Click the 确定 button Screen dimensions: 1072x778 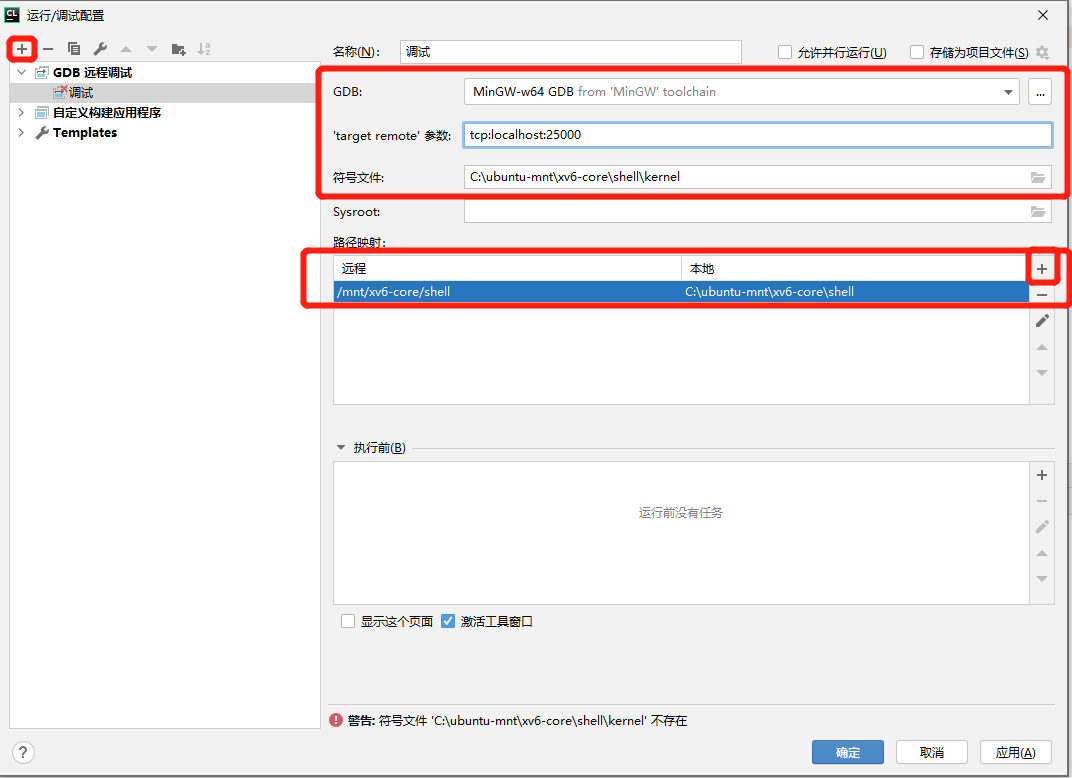click(x=847, y=752)
